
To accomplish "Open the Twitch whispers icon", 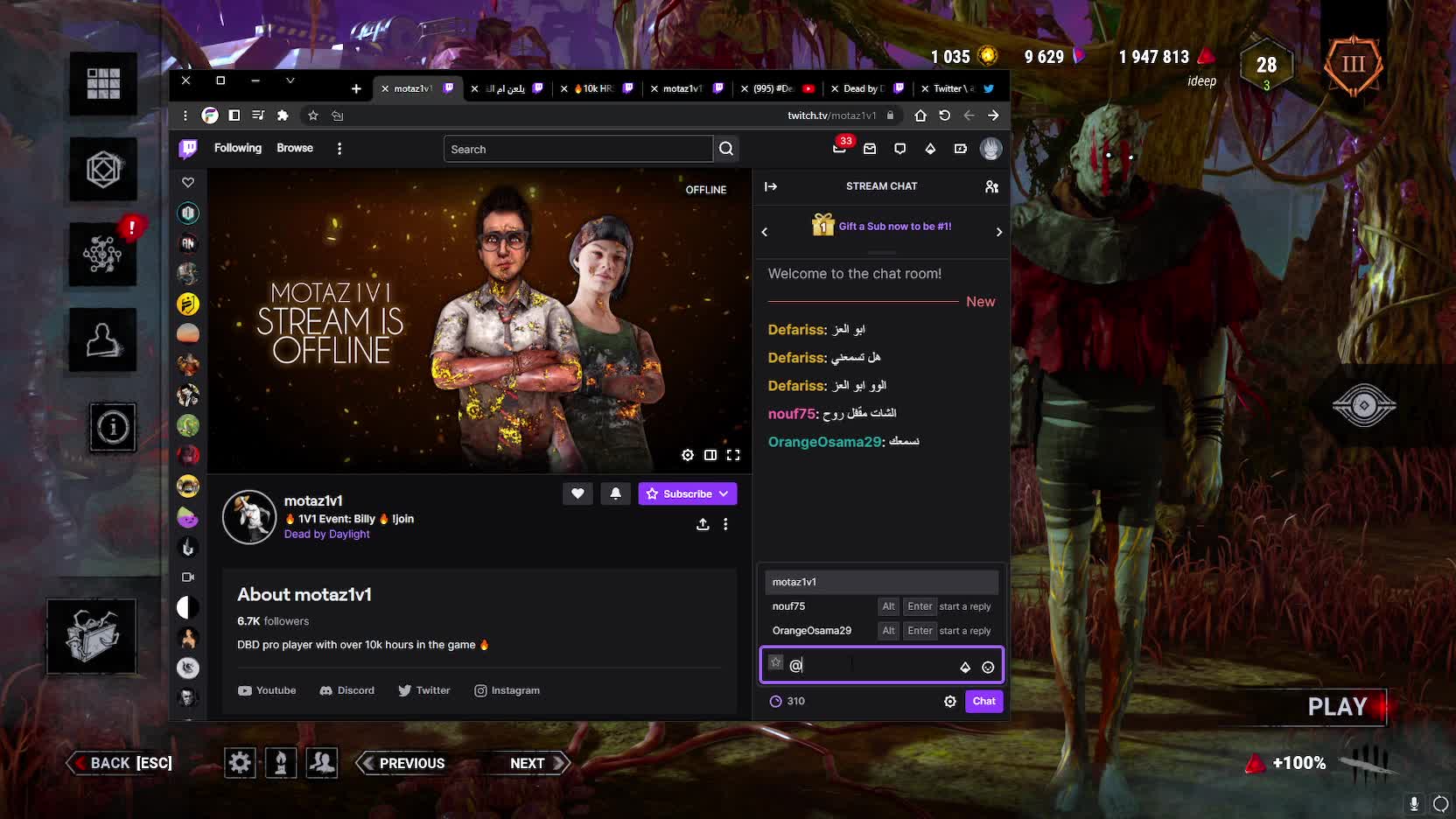I will (899, 149).
